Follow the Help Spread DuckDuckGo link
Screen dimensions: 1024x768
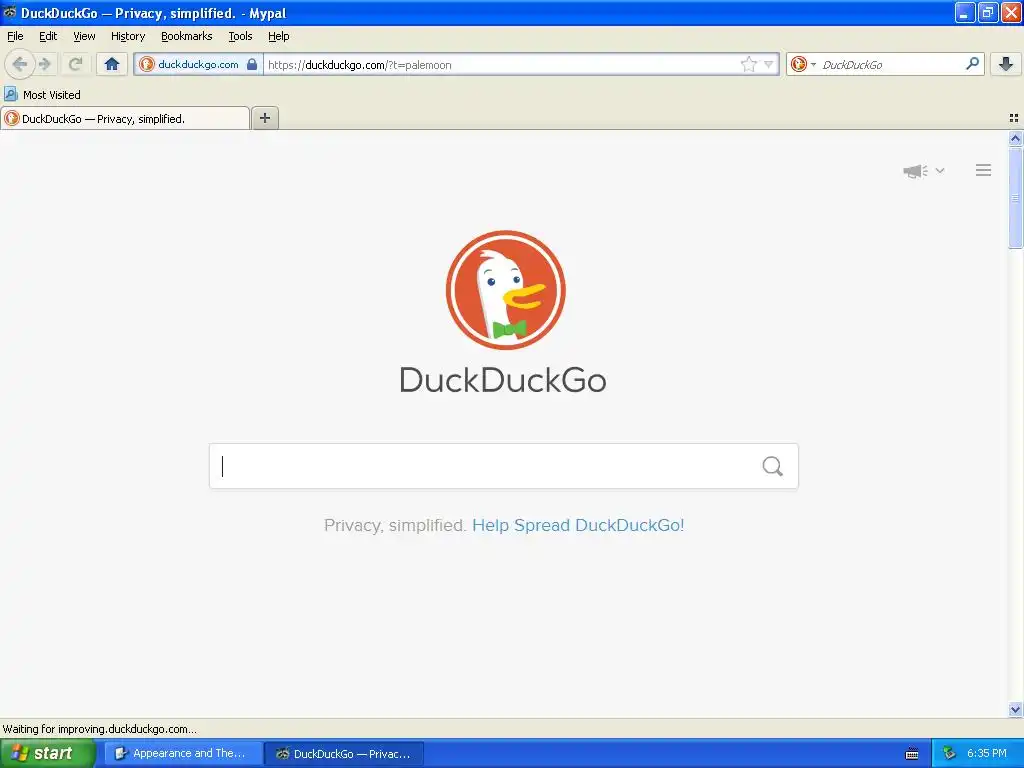click(x=578, y=525)
